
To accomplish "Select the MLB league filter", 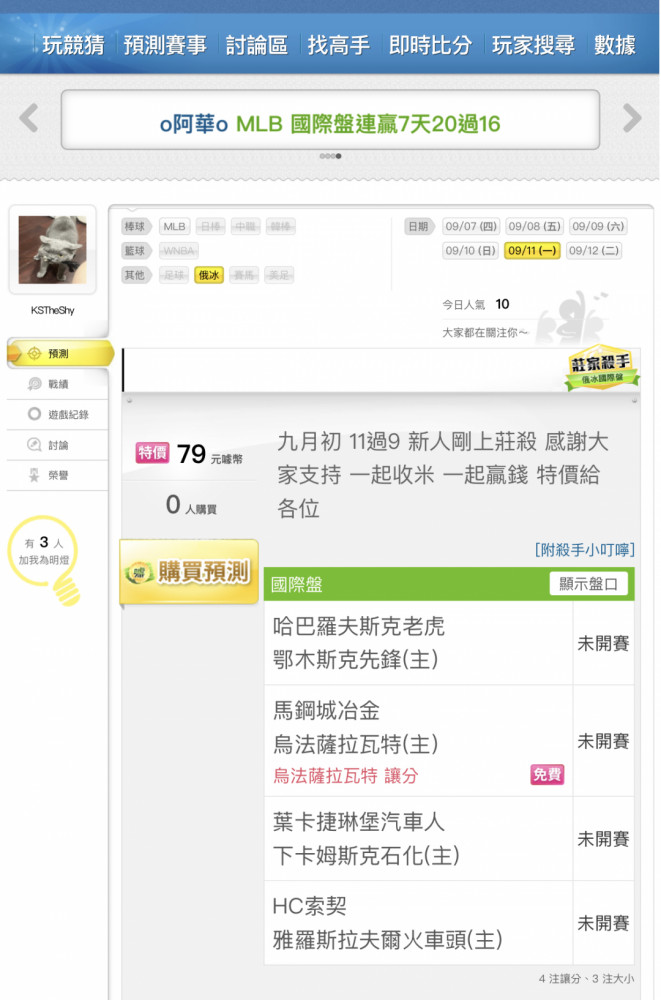I will (174, 226).
